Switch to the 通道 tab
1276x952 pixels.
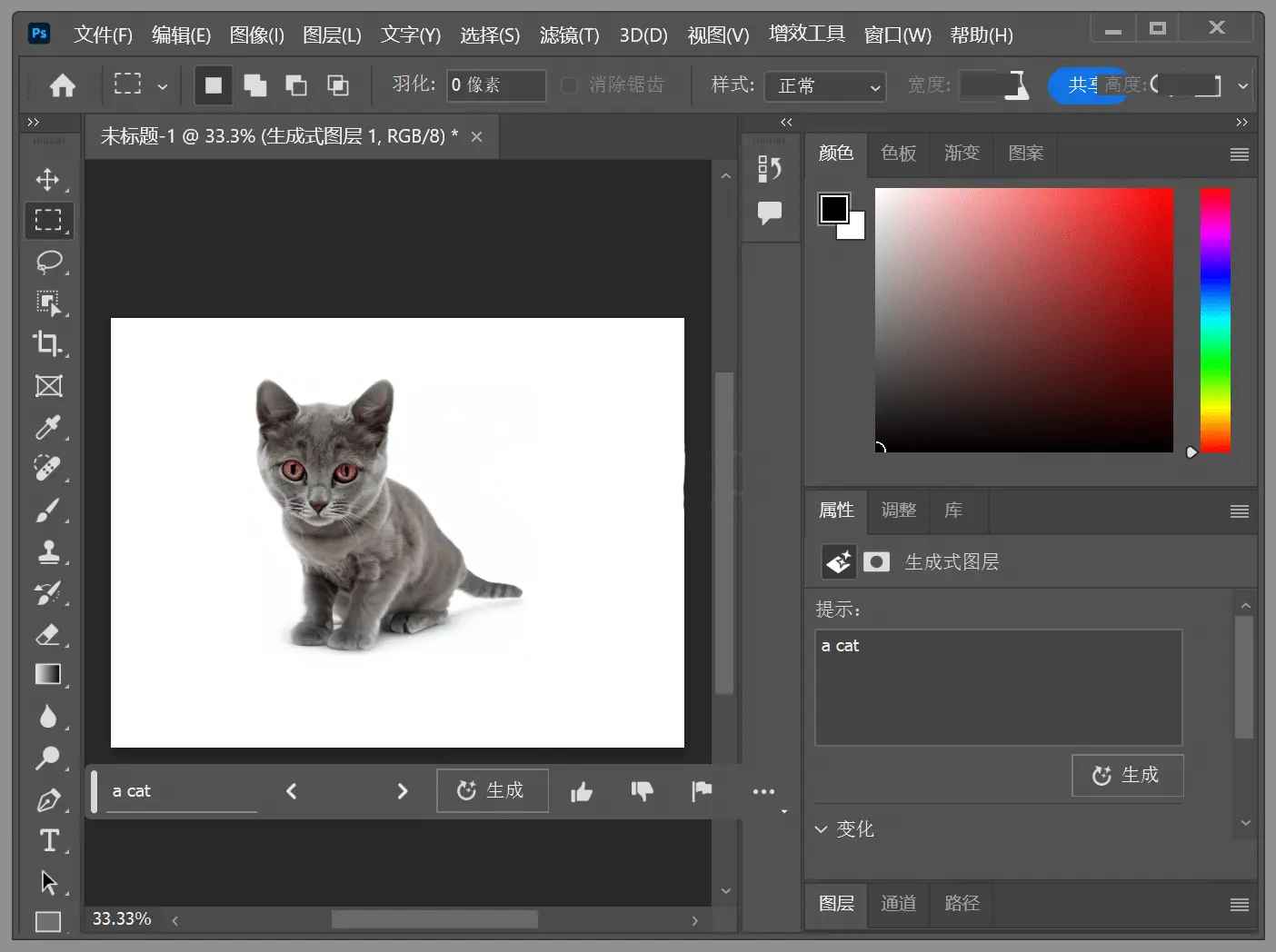(x=898, y=904)
